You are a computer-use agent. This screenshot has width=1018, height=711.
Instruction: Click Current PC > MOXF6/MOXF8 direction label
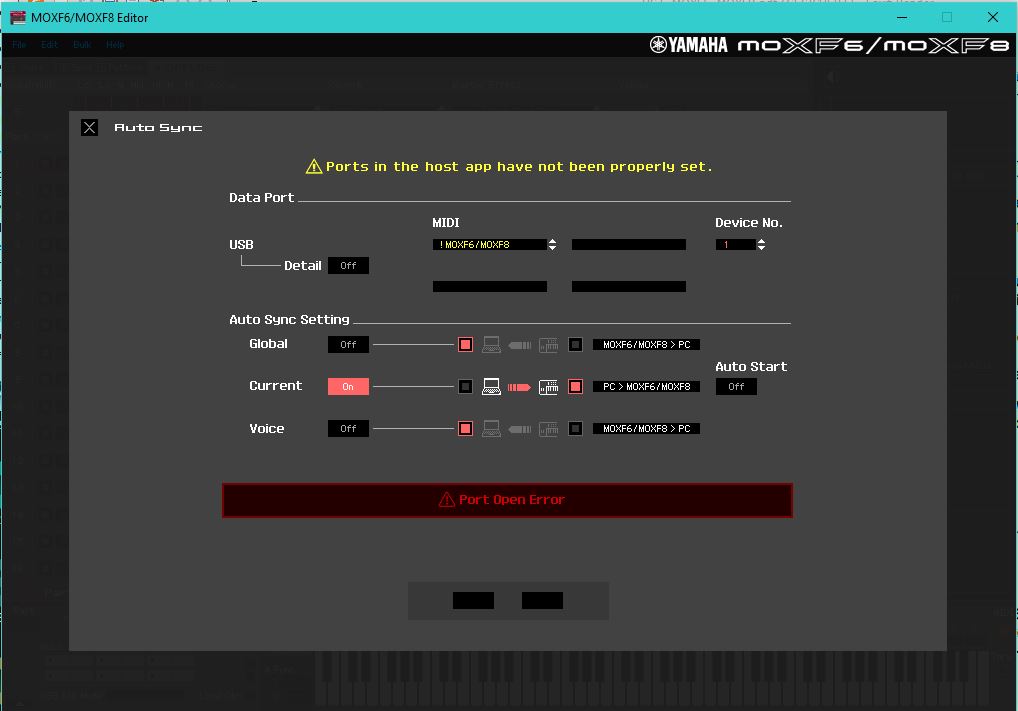coord(646,386)
